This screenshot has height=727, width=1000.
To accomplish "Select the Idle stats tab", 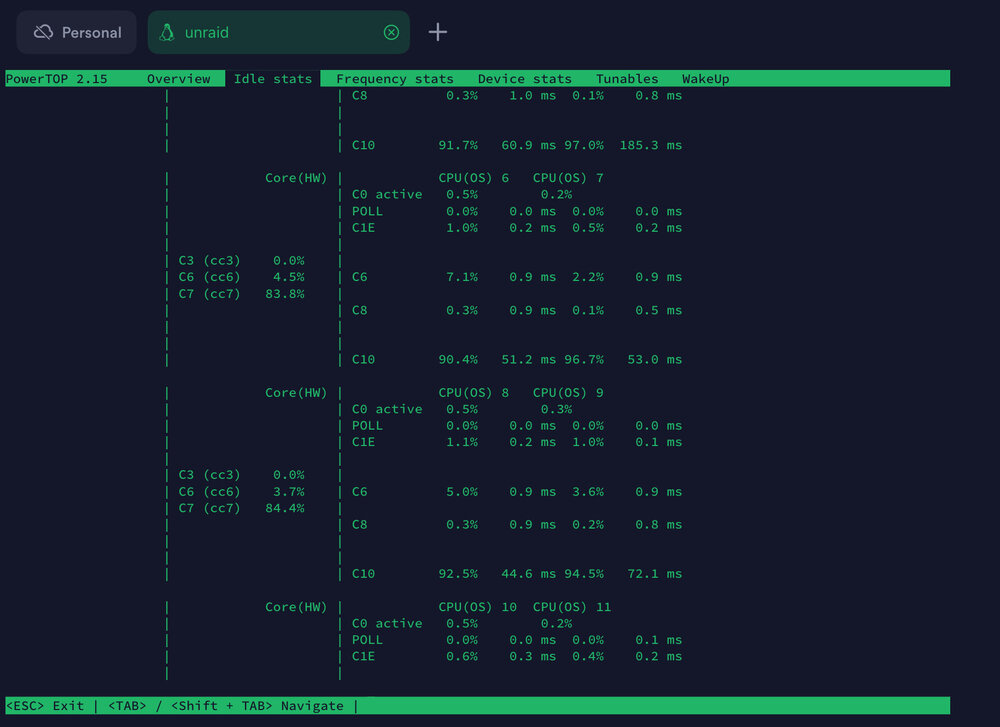I will [272, 79].
